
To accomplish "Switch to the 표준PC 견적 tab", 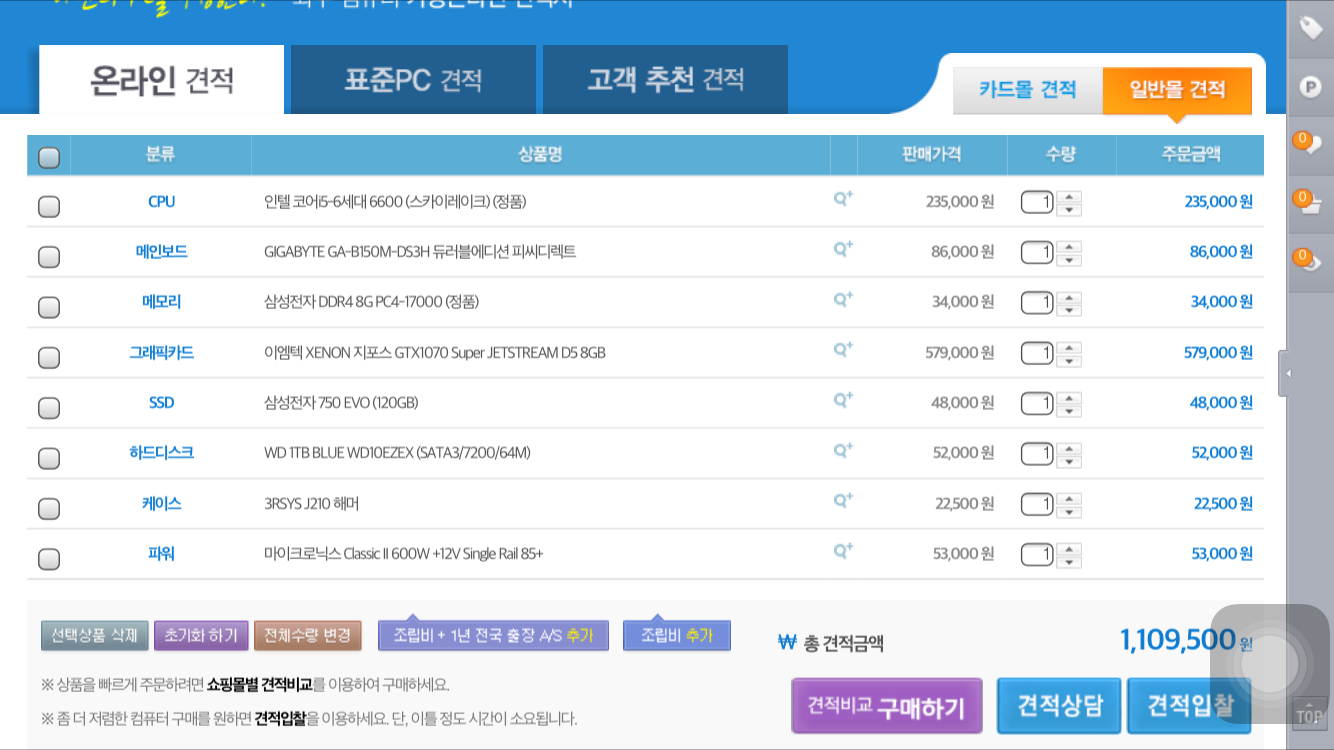I will 413,80.
